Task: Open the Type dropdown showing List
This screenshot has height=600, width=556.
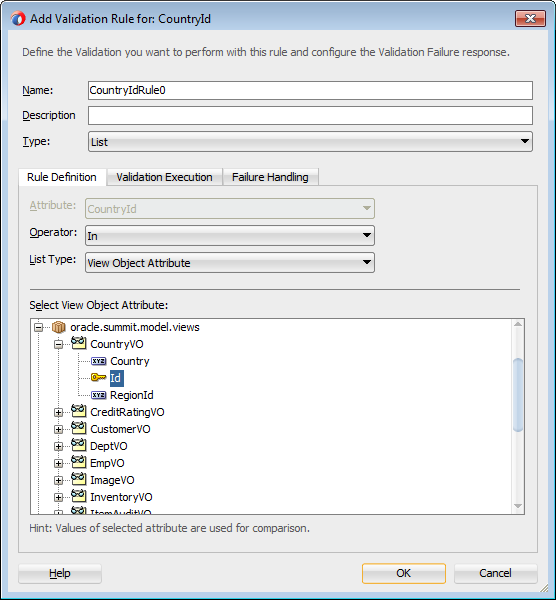Action: [x=310, y=142]
